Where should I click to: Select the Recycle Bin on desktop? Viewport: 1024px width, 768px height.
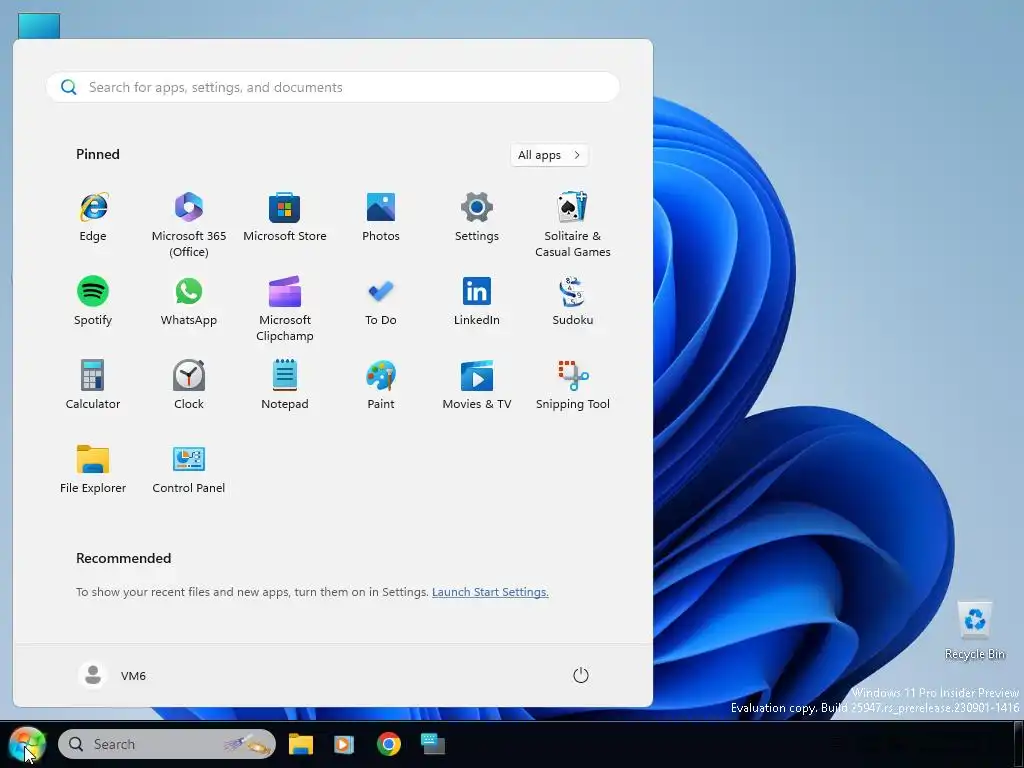974,630
